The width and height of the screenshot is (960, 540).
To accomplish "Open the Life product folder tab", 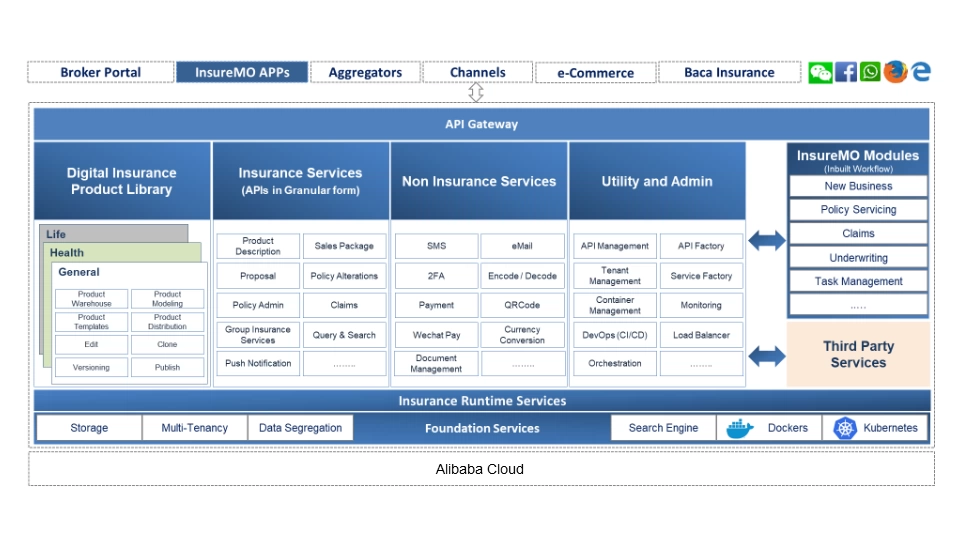I will click(x=114, y=233).
